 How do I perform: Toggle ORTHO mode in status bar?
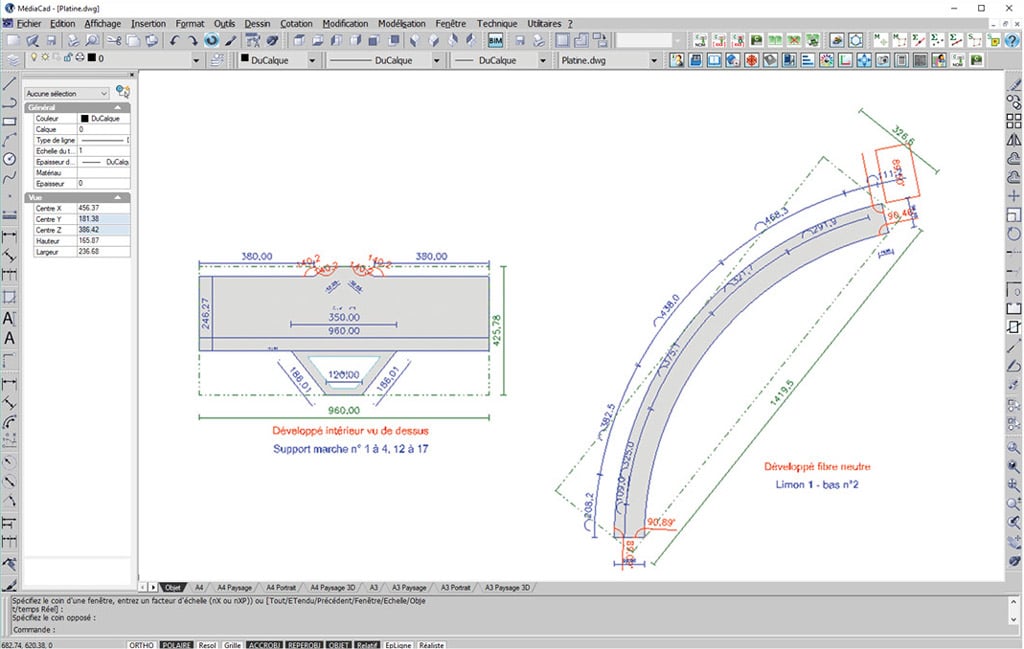(x=141, y=644)
